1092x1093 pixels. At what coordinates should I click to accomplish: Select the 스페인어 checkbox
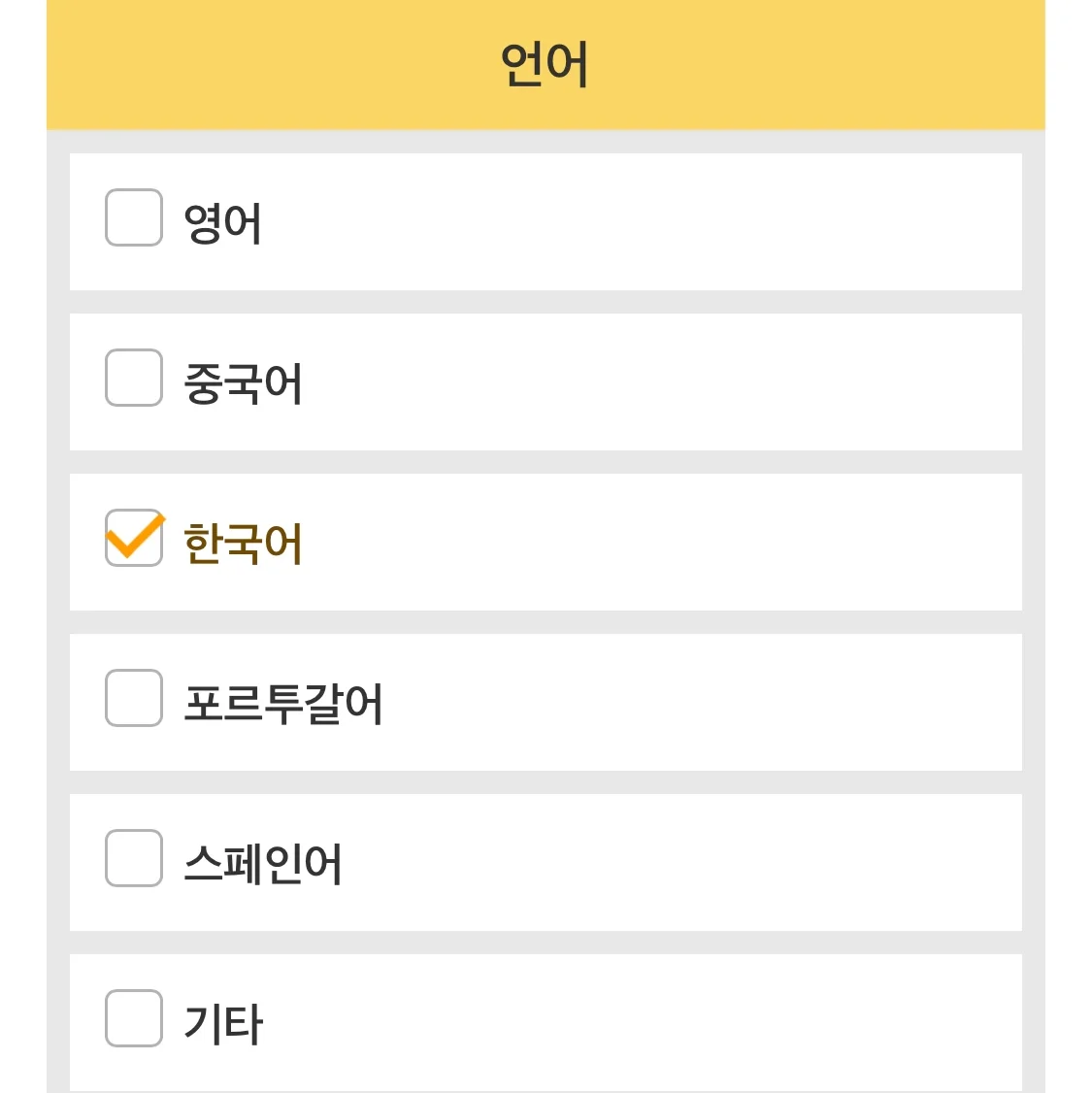pyautogui.click(x=134, y=858)
